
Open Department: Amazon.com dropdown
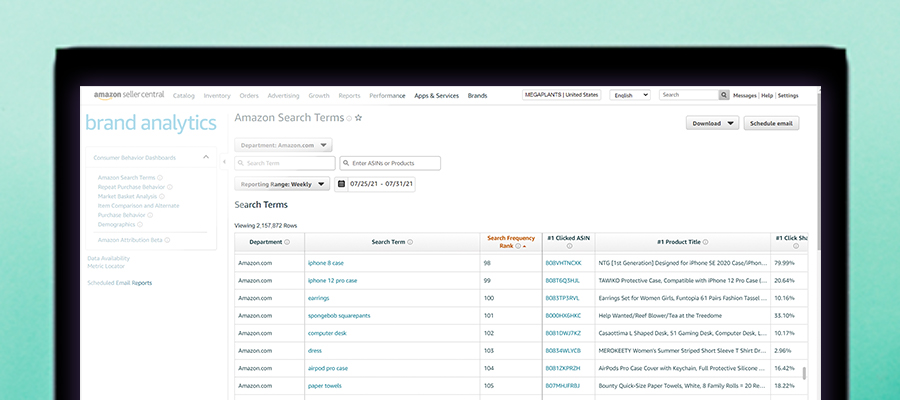click(283, 145)
